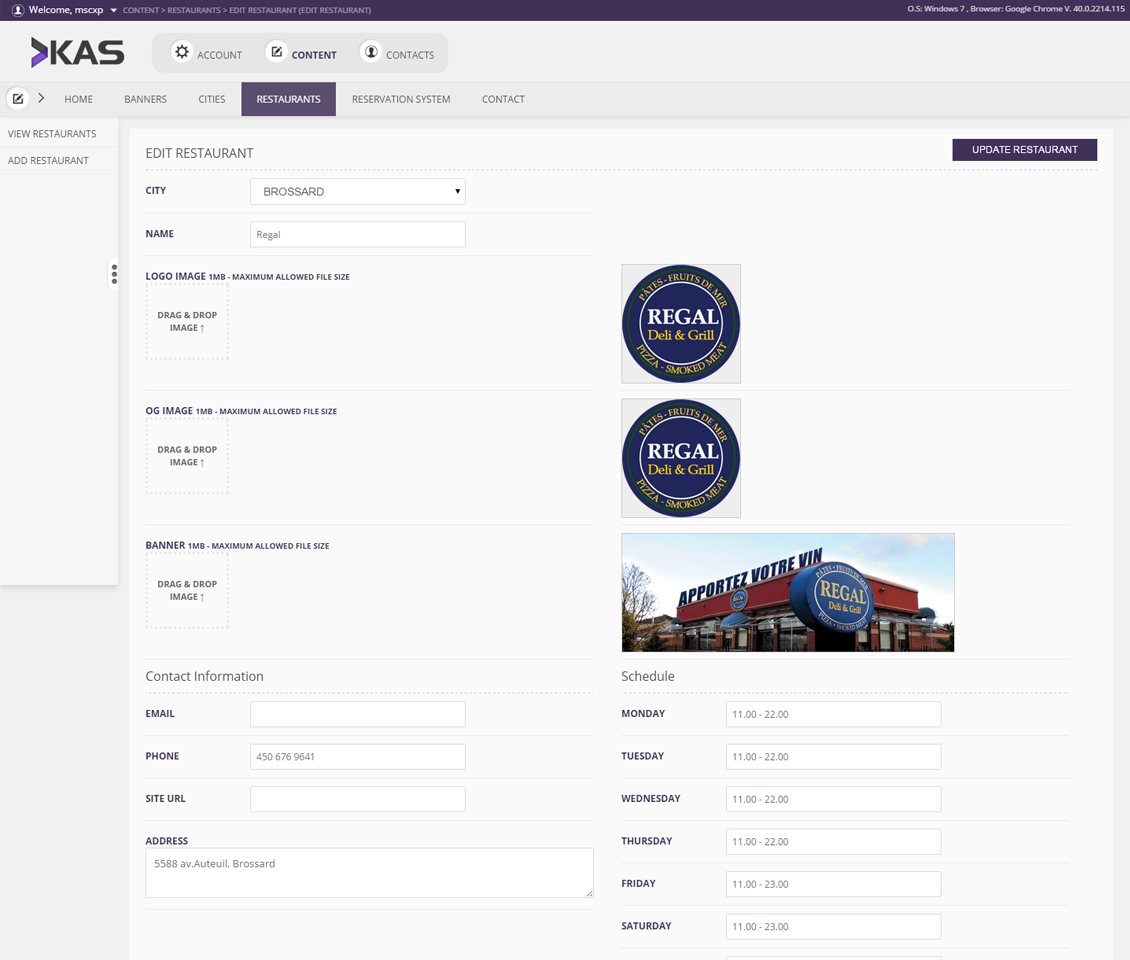Click the Edit Restaurant heading text
1130x960 pixels.
pyautogui.click(x=200, y=154)
